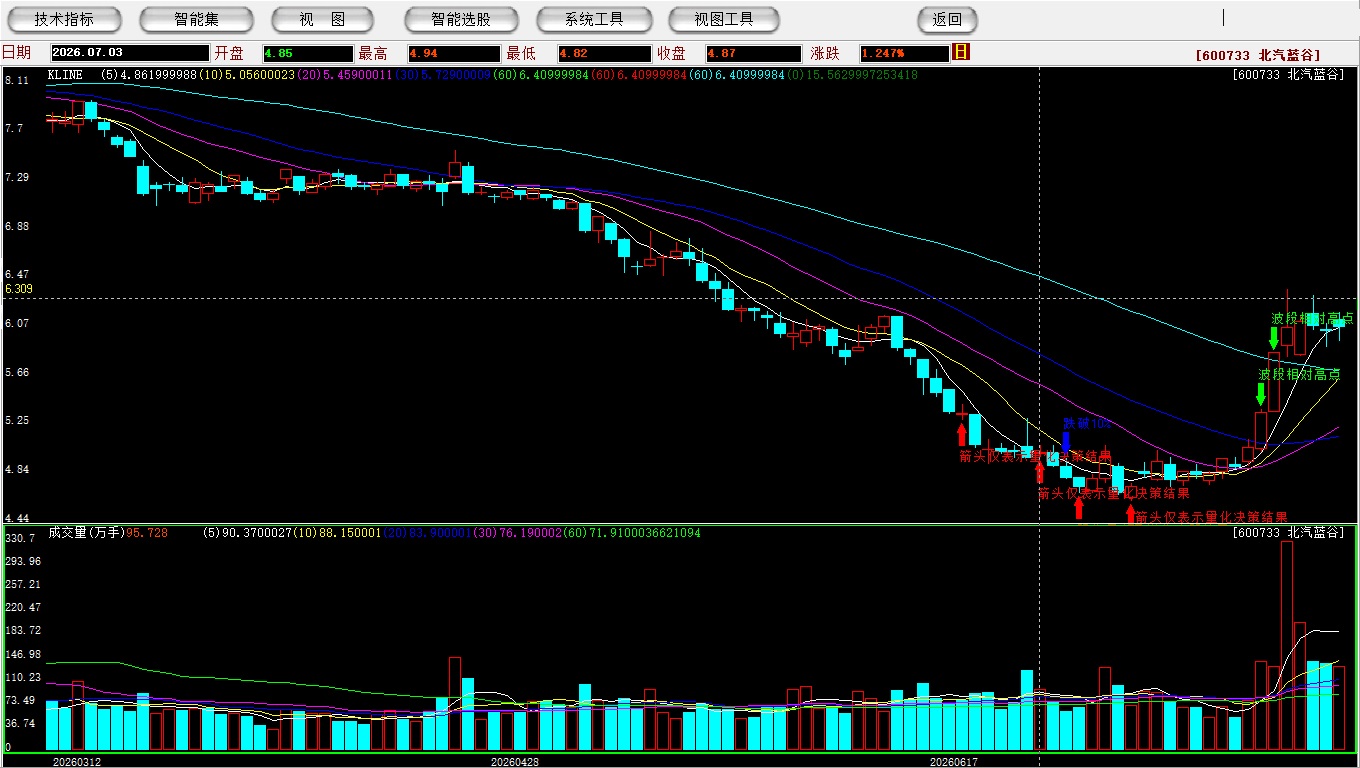The width and height of the screenshot is (1360, 768).
Task: Click the volume value 95.728
Action: point(147,533)
